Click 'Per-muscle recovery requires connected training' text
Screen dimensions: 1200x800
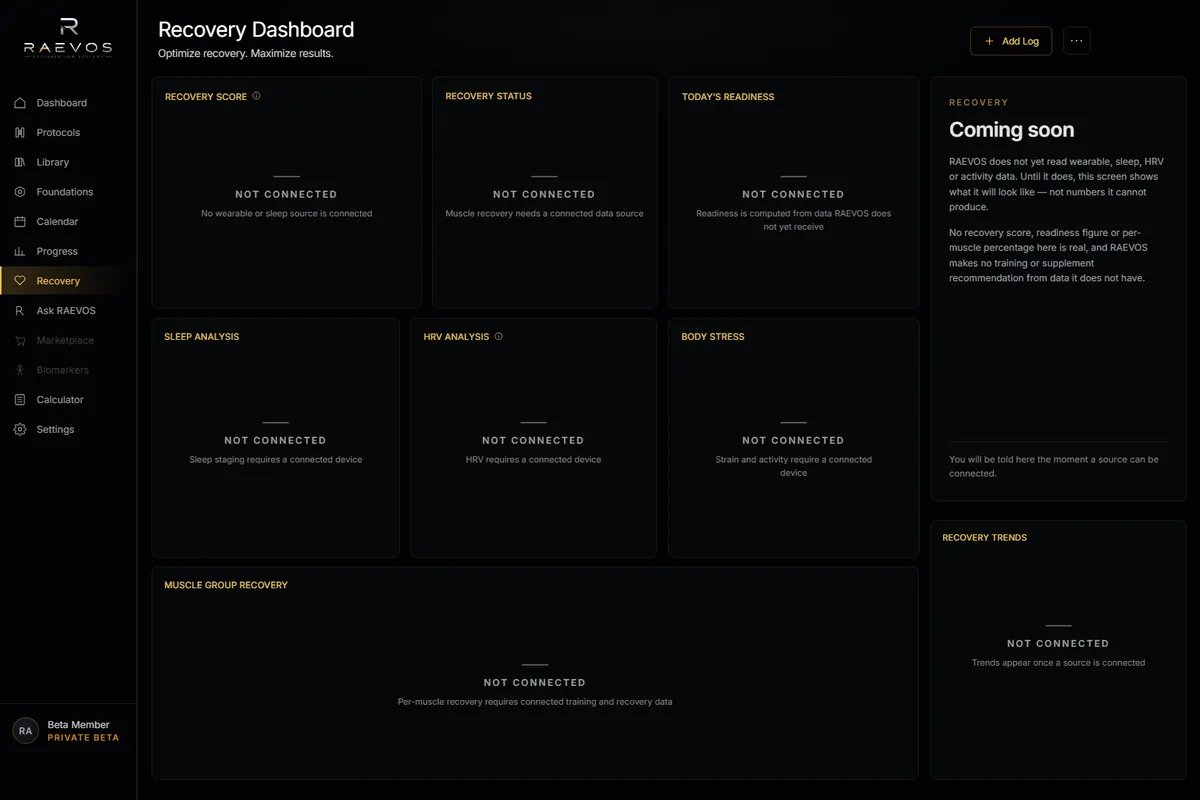pos(535,702)
